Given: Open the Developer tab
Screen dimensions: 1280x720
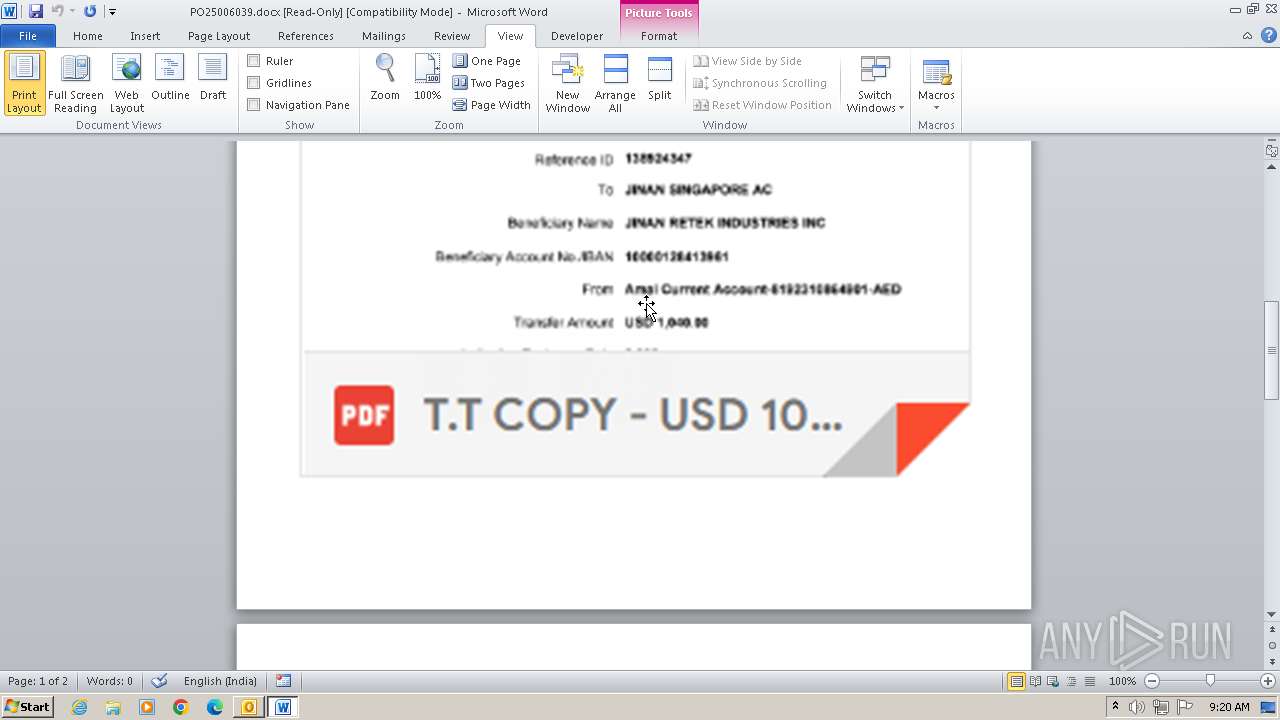Looking at the screenshot, I should (577, 36).
